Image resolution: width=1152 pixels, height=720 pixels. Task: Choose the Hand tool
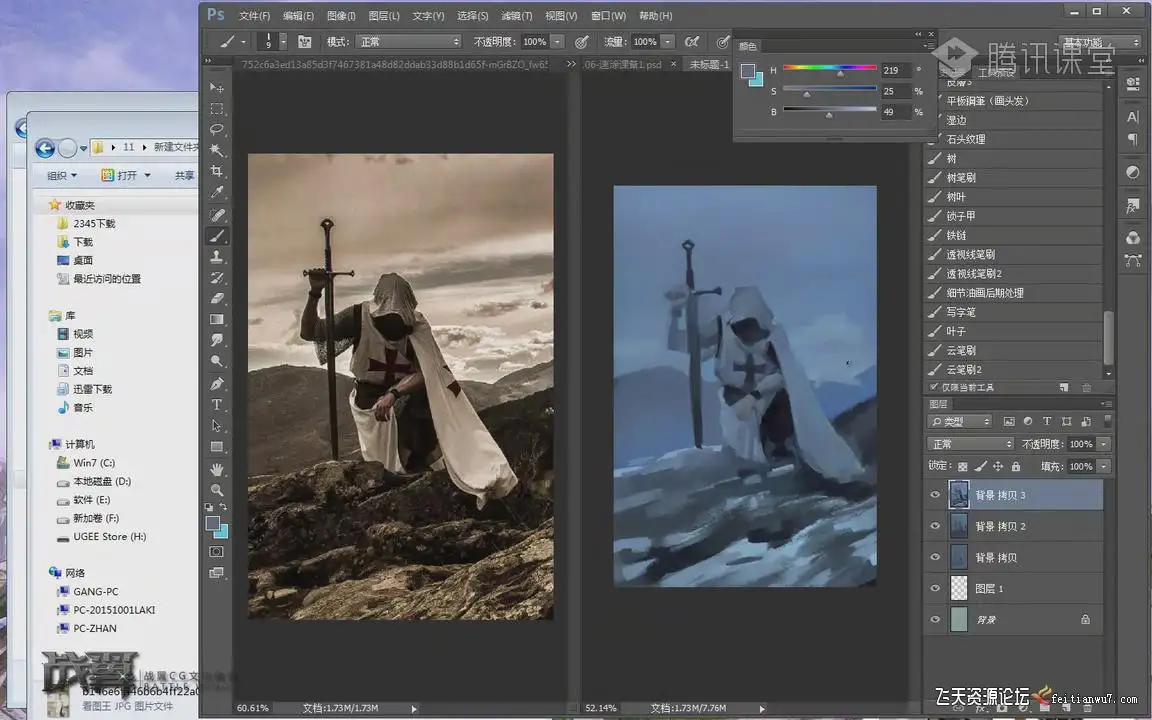click(x=216, y=469)
